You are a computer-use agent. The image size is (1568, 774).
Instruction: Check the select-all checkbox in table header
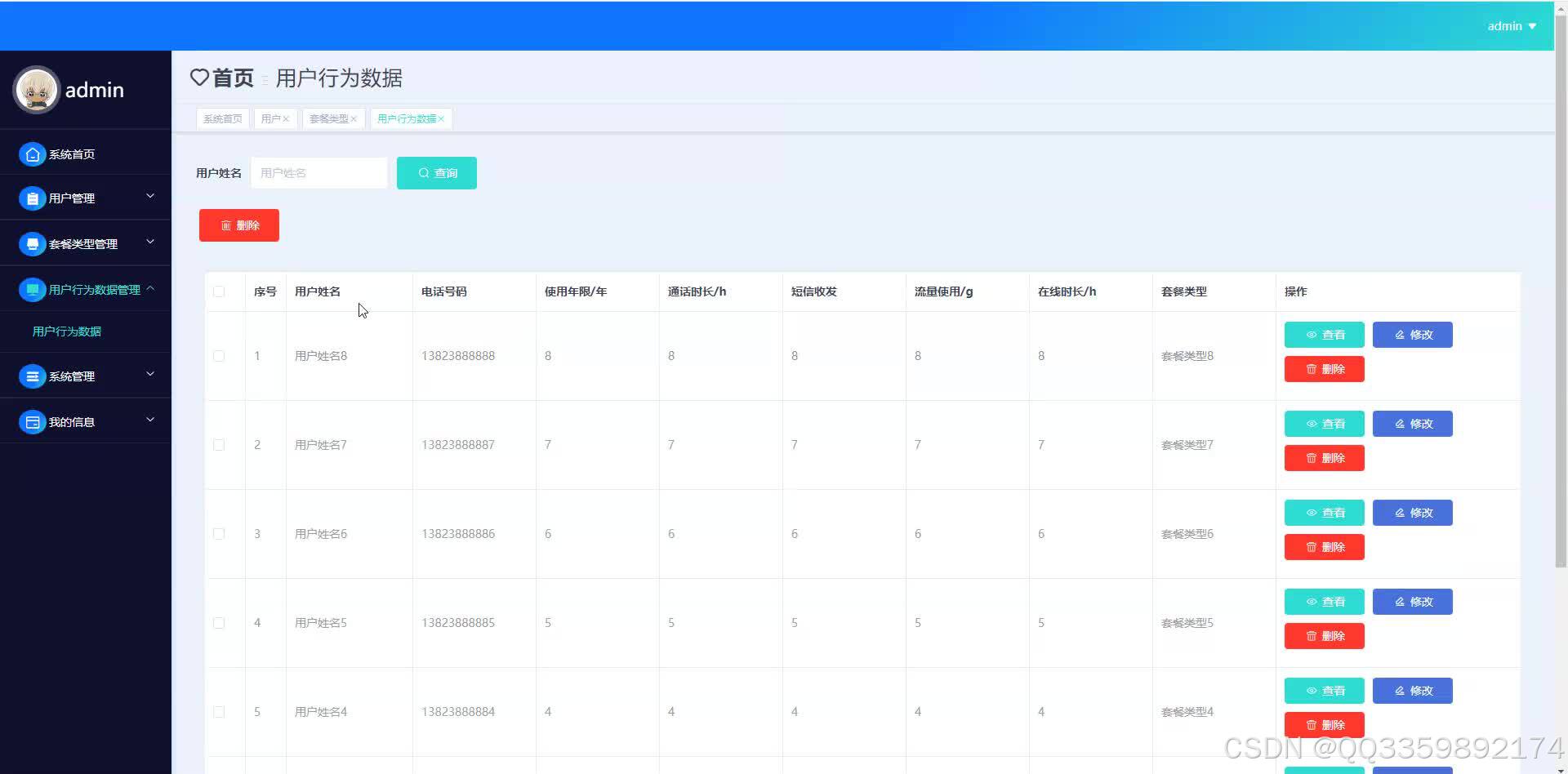coord(218,291)
